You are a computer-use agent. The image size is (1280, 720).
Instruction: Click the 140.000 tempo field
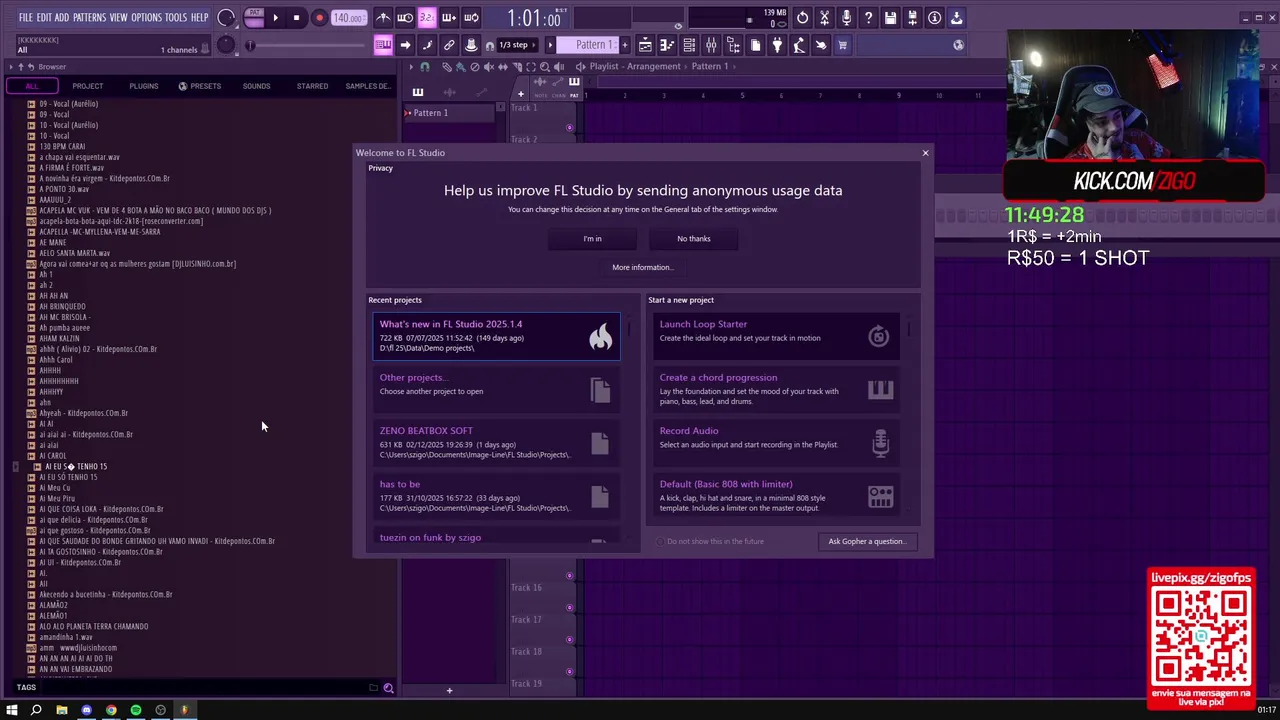click(348, 18)
